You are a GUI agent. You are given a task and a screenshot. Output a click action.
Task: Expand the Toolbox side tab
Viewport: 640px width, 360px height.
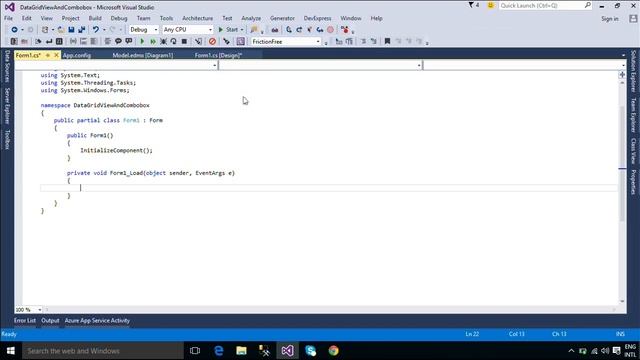point(7,140)
